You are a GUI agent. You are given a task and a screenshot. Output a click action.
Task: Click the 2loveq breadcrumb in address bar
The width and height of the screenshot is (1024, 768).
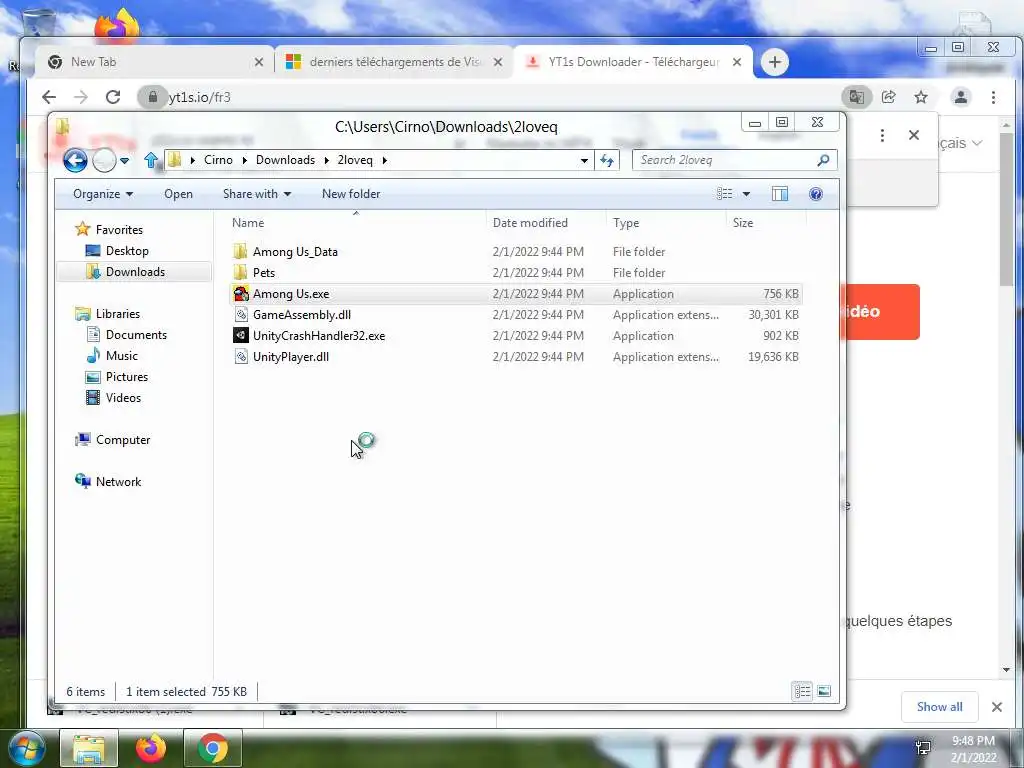tap(355, 160)
